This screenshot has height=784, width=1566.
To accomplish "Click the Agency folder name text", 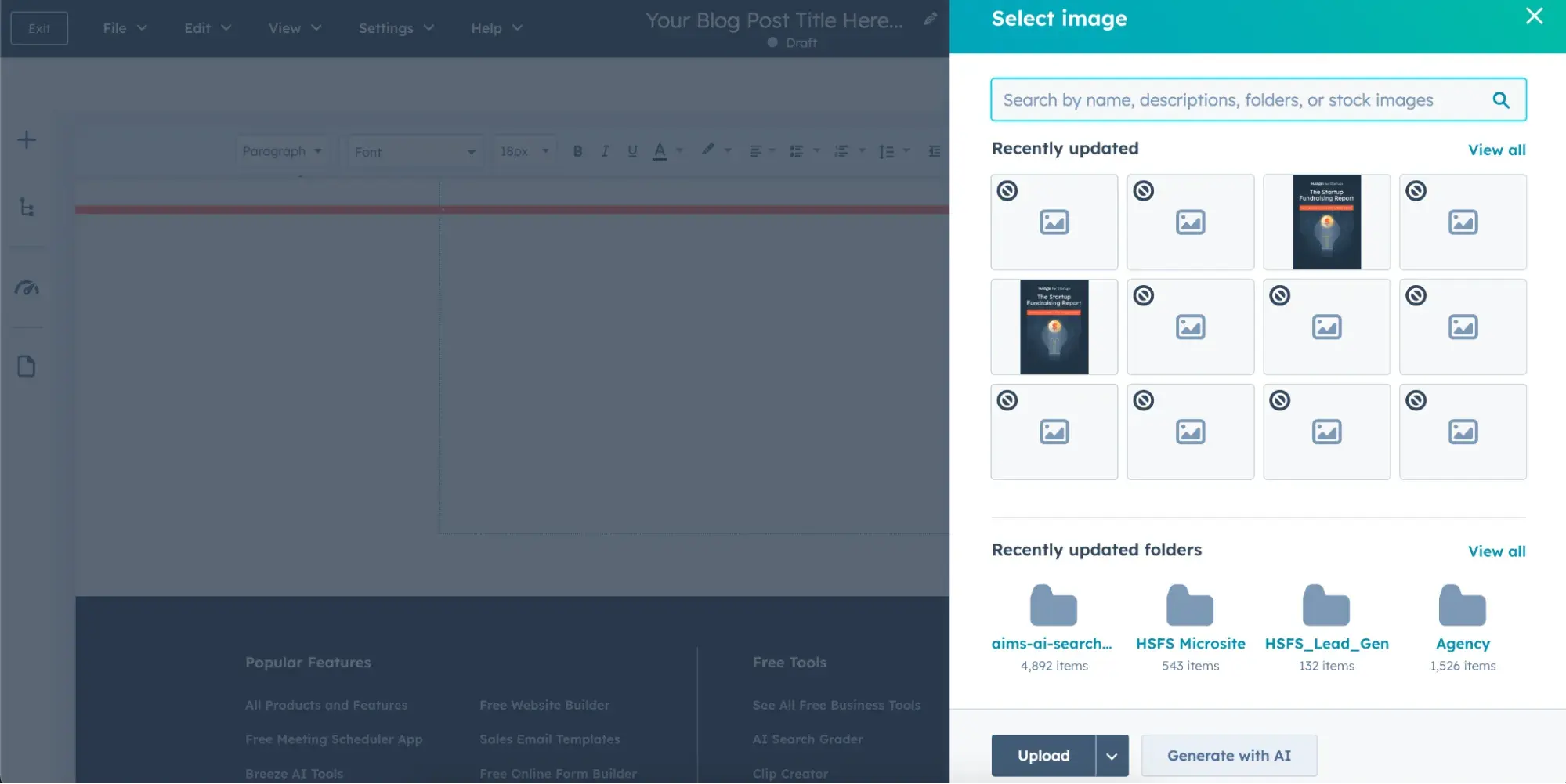I will pyautogui.click(x=1463, y=644).
